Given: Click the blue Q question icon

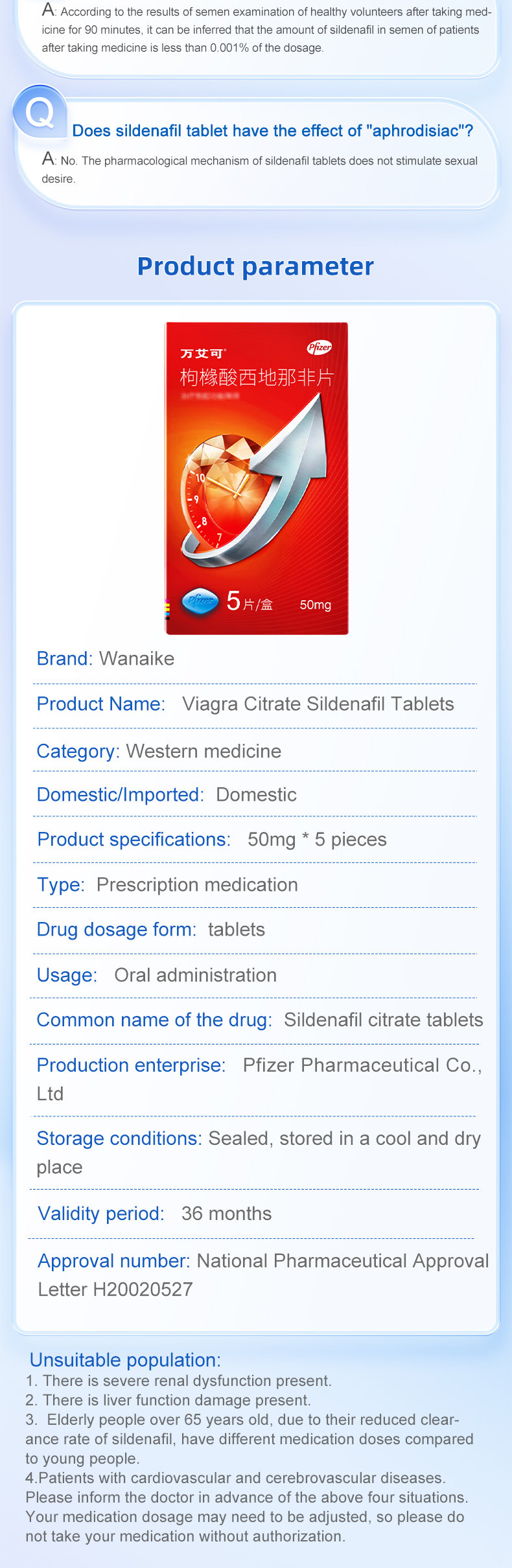Looking at the screenshot, I should pos(40,112).
